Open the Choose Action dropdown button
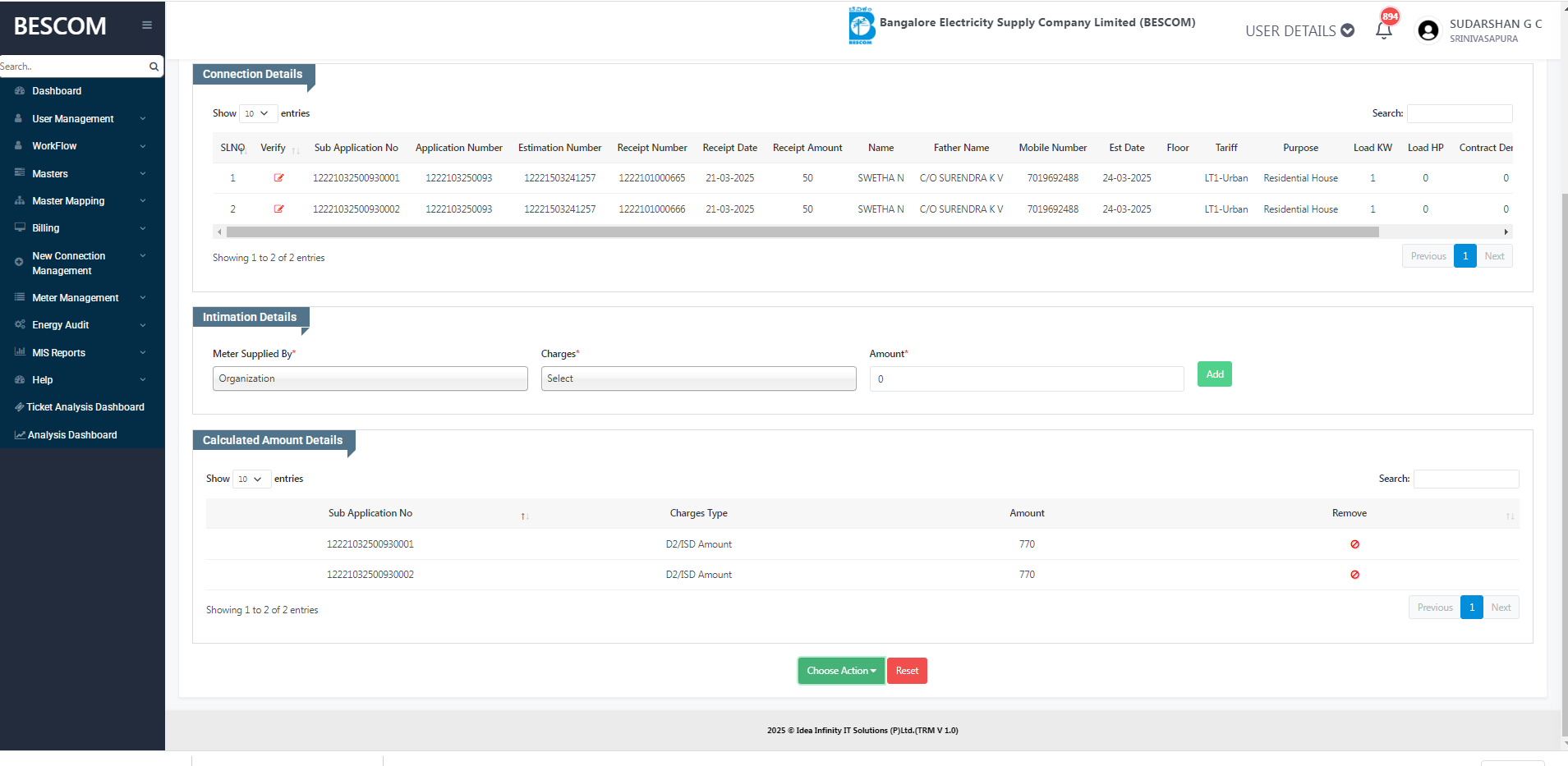Screen dimensions: 1568x766 point(841,671)
